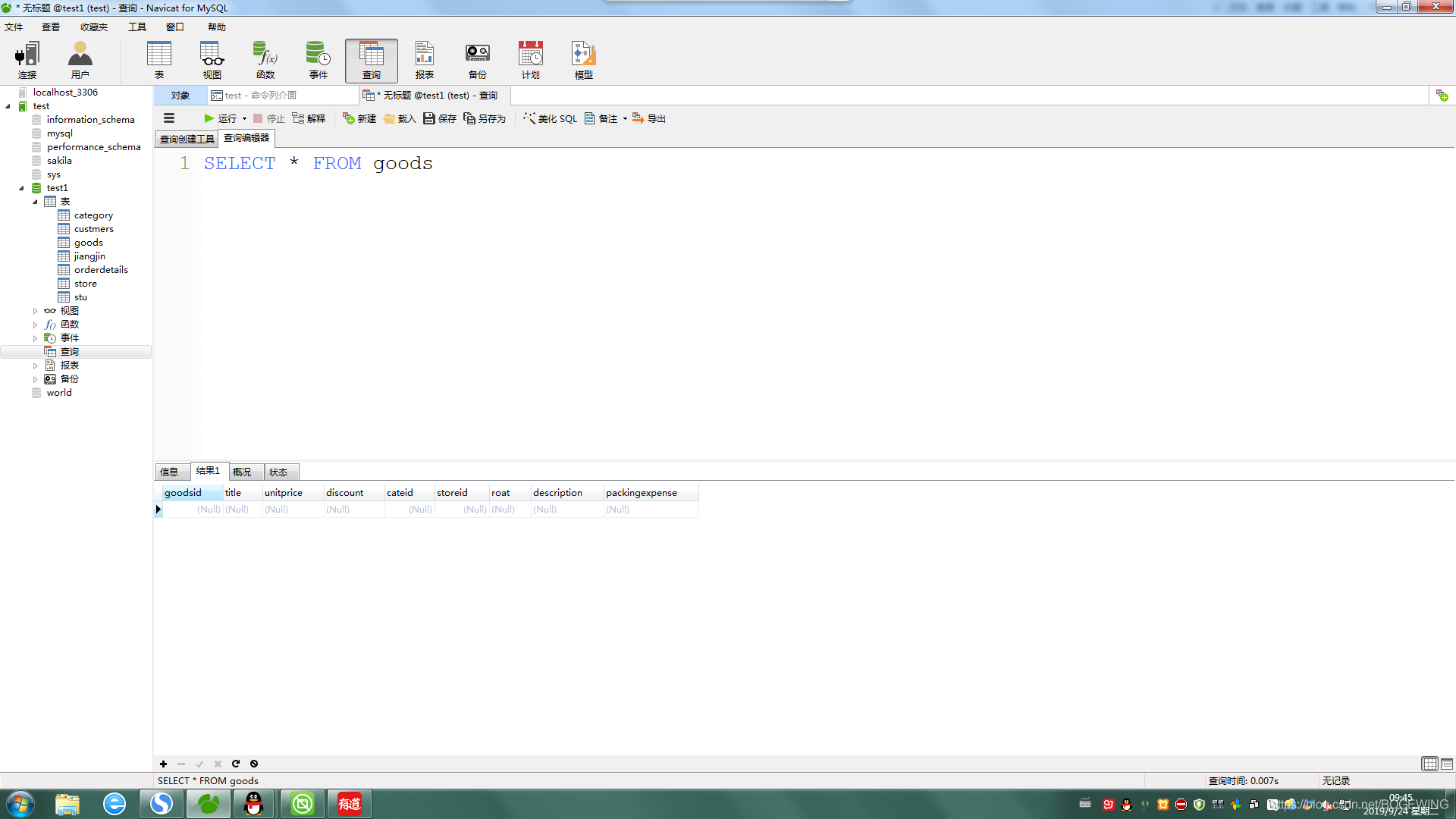Switch to the 对象 tab
The height and width of the screenshot is (819, 1456).
click(180, 96)
